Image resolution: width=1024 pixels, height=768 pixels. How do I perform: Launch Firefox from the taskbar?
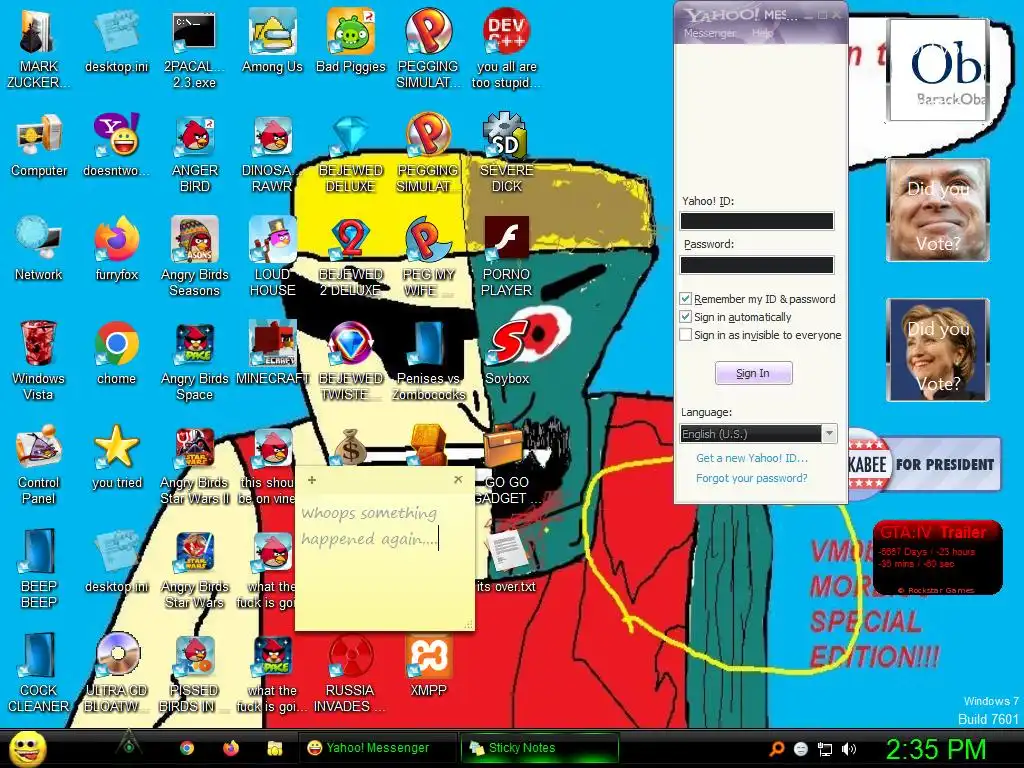tap(231, 748)
